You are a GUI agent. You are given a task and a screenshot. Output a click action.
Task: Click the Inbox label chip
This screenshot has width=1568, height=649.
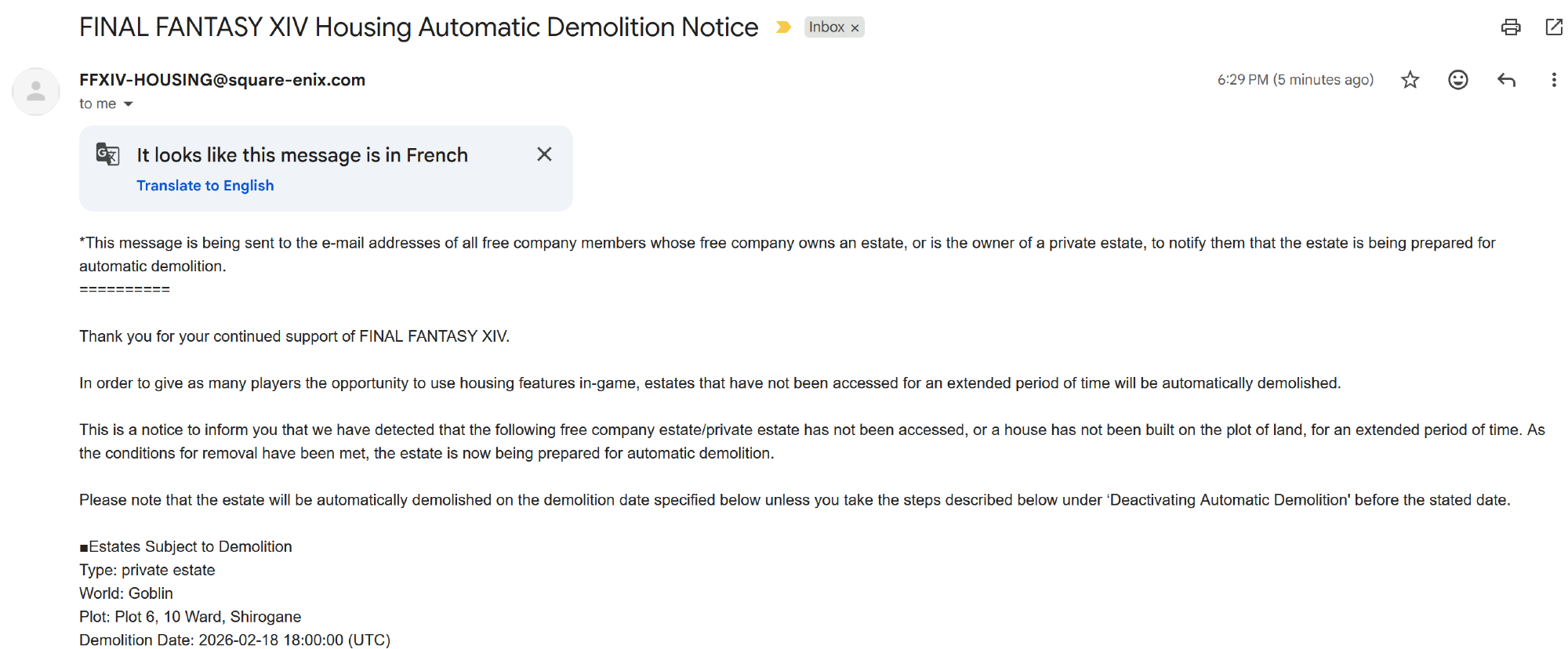click(x=826, y=27)
